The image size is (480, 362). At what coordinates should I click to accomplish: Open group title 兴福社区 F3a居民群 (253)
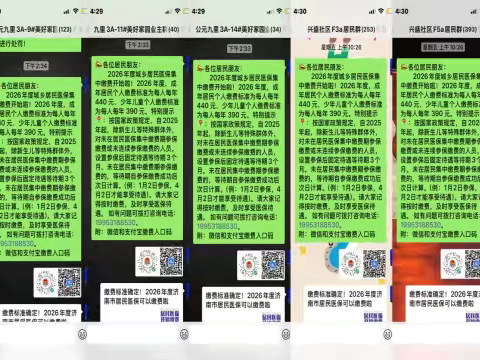tap(341, 29)
